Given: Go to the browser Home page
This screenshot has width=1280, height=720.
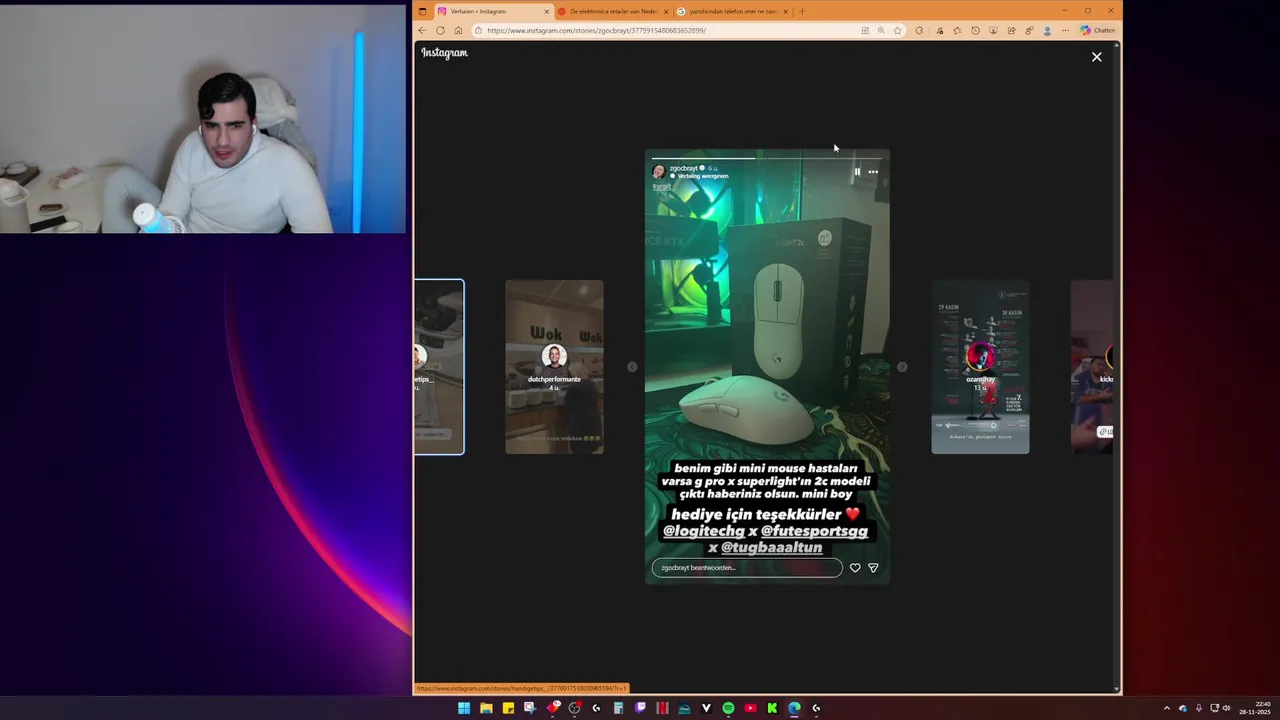Looking at the screenshot, I should (458, 30).
